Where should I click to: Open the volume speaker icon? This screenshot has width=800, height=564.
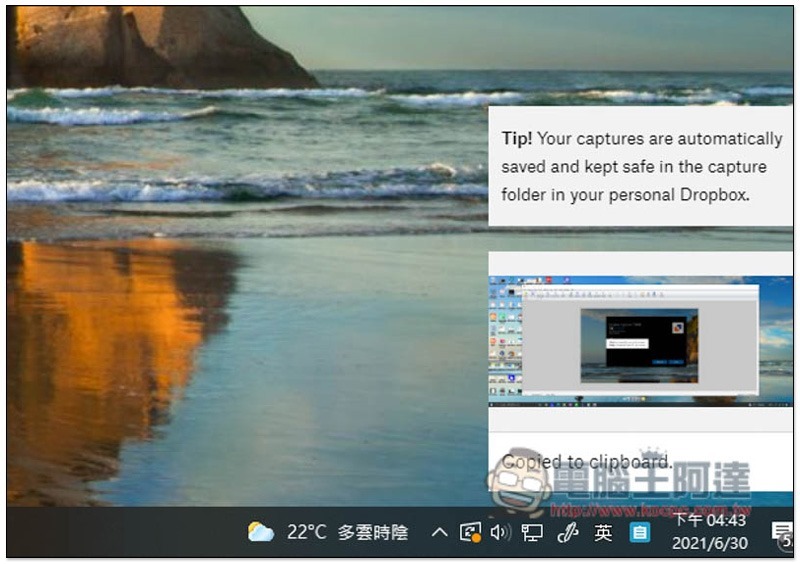[x=500, y=532]
